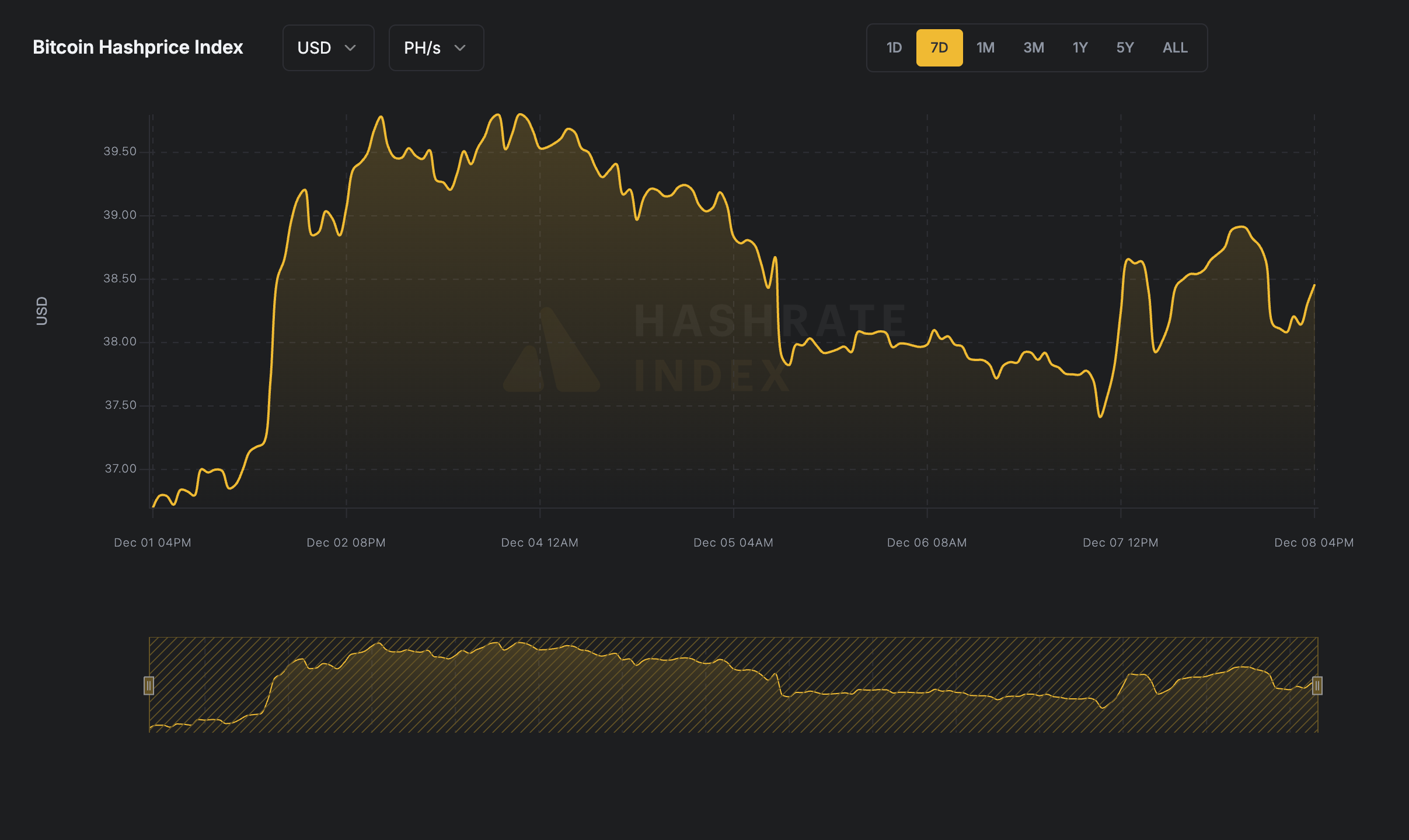Image resolution: width=1409 pixels, height=840 pixels.
Task: Select the 1D time range
Action: (893, 47)
